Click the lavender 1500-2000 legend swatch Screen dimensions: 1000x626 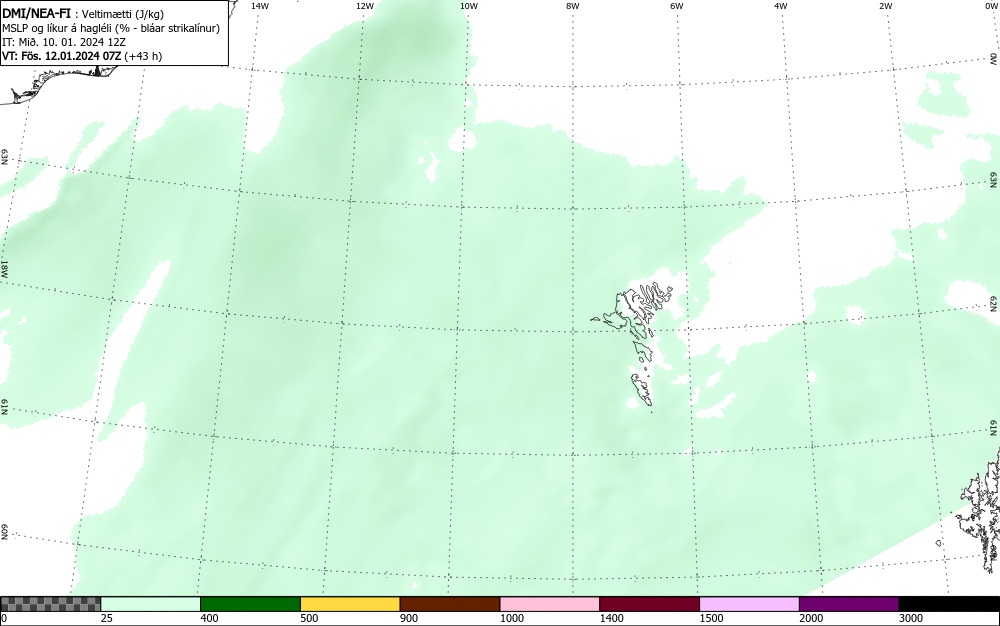pyautogui.click(x=749, y=604)
